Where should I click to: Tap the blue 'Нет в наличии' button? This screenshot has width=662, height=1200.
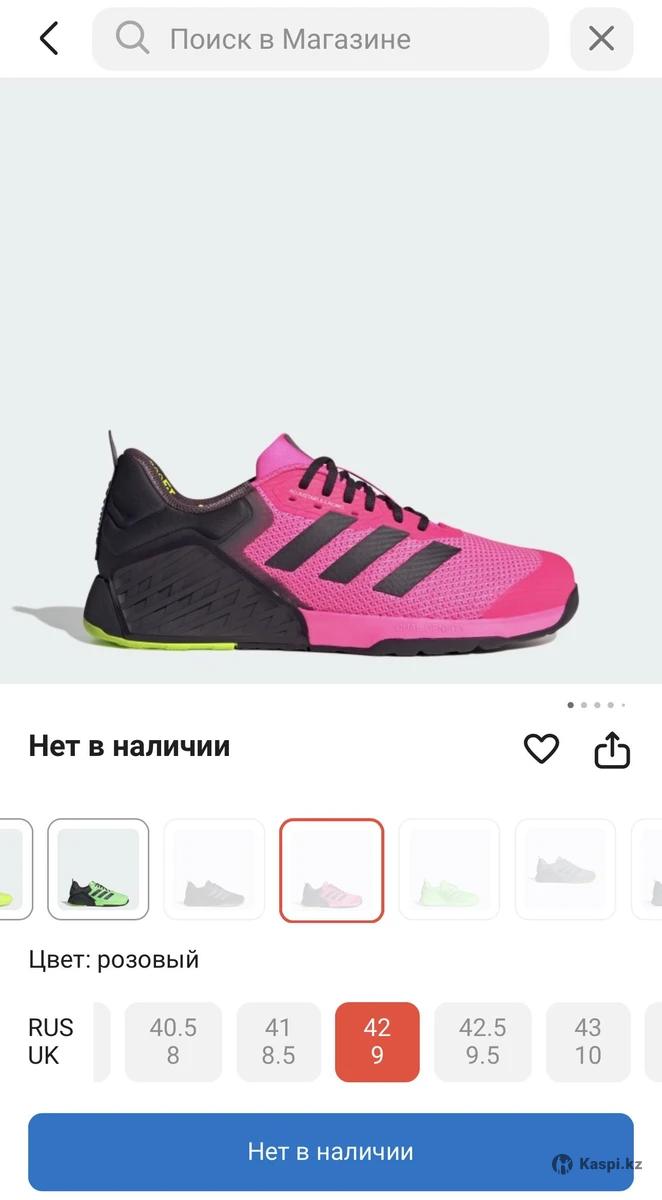331,1151
